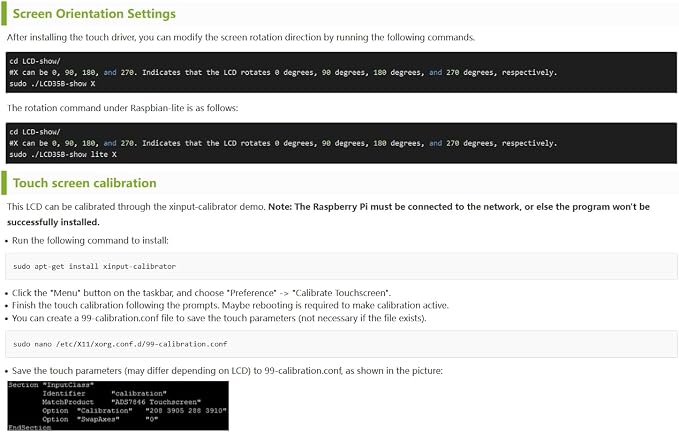Click 'sudo ./LCD35B-show X' command line
This screenshot has height=432, width=679.
[52, 84]
